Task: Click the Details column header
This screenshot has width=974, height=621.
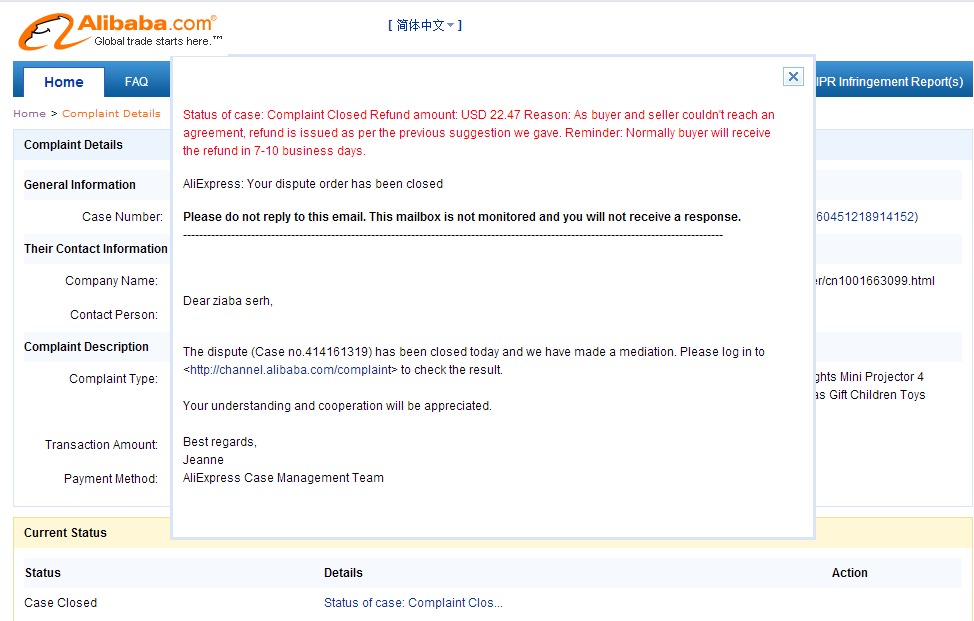Action: pos(343,573)
